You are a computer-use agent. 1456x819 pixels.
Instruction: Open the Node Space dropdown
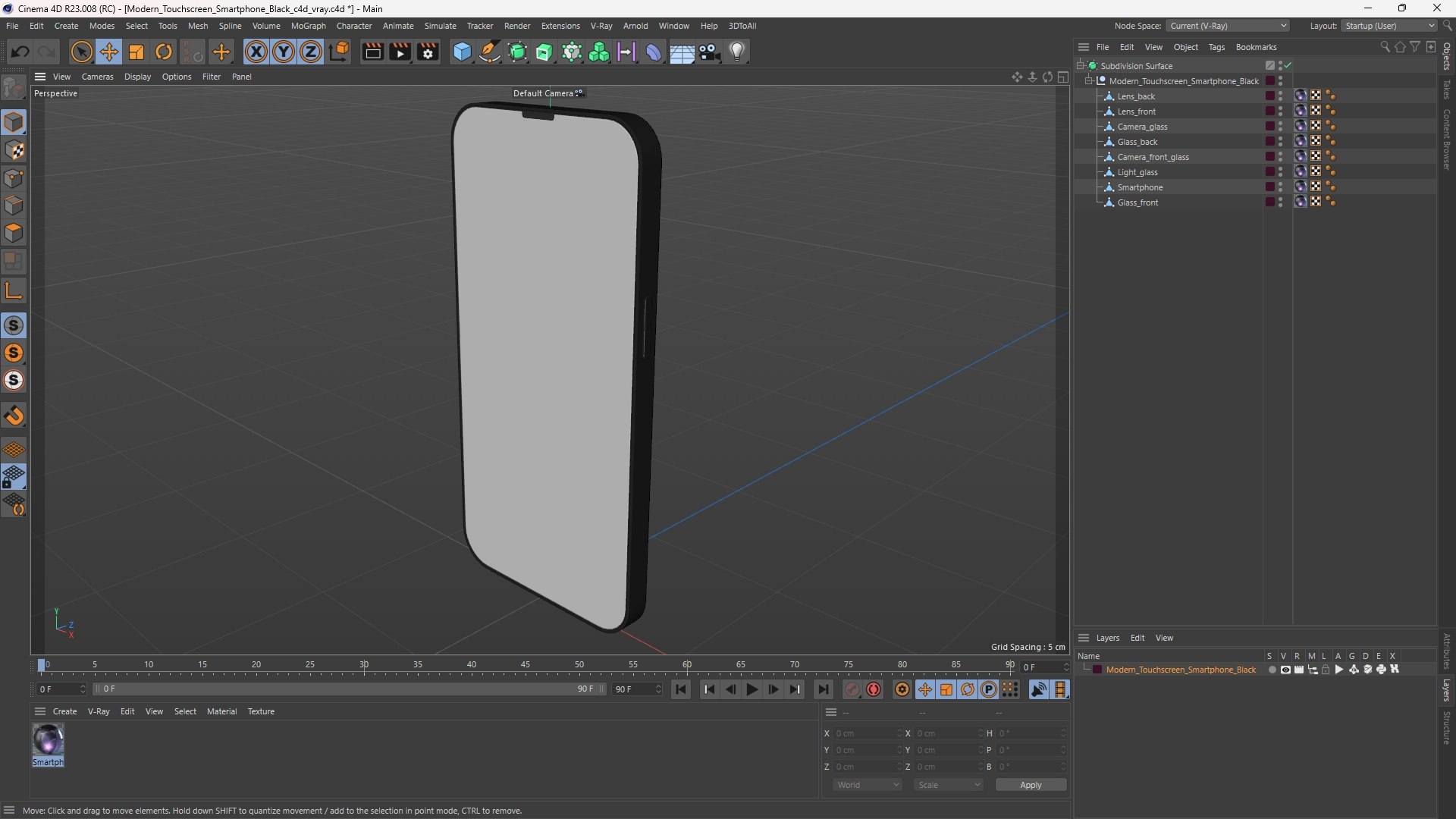pos(1227,26)
